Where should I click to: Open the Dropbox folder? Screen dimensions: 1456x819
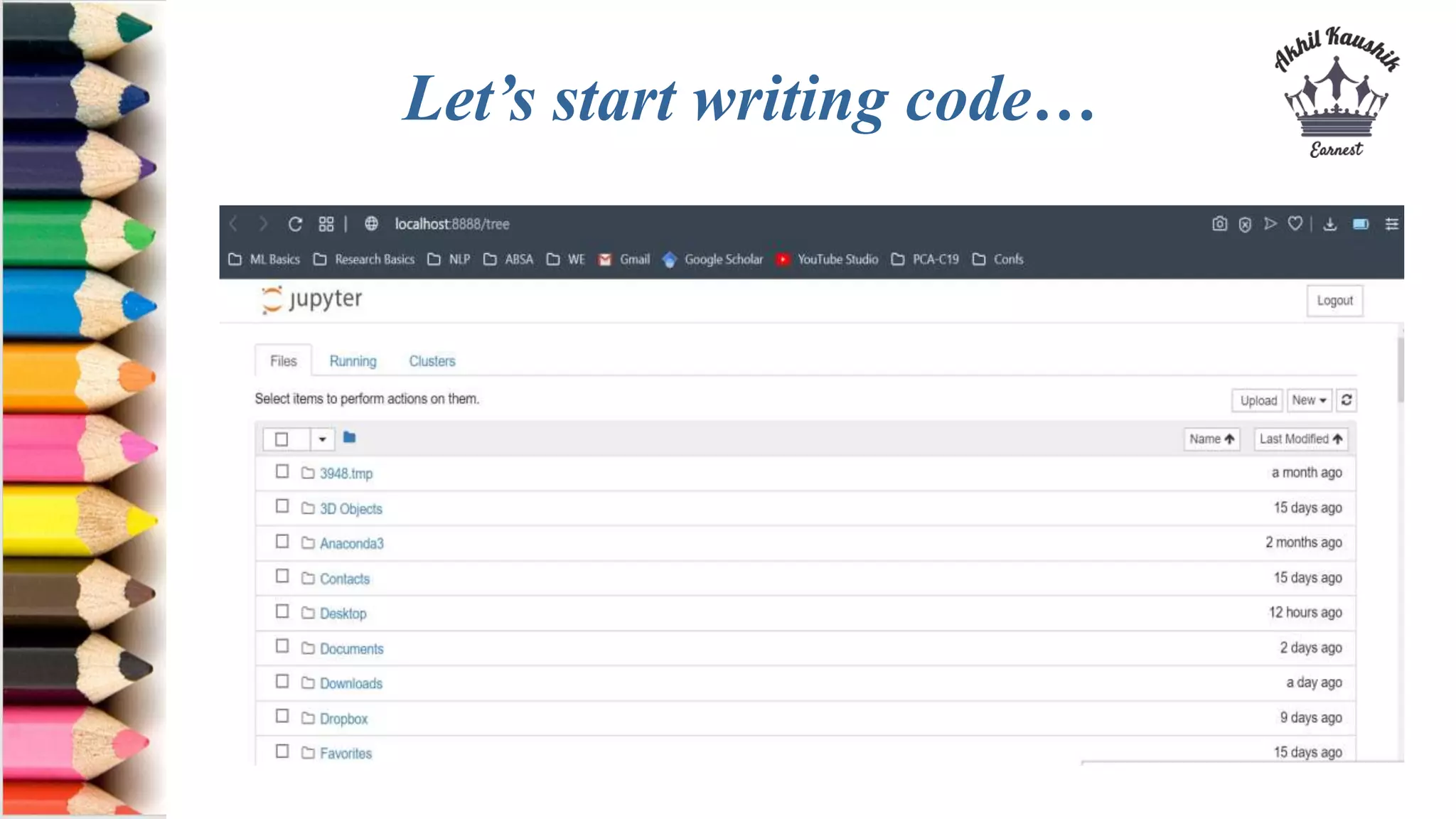[343, 719]
